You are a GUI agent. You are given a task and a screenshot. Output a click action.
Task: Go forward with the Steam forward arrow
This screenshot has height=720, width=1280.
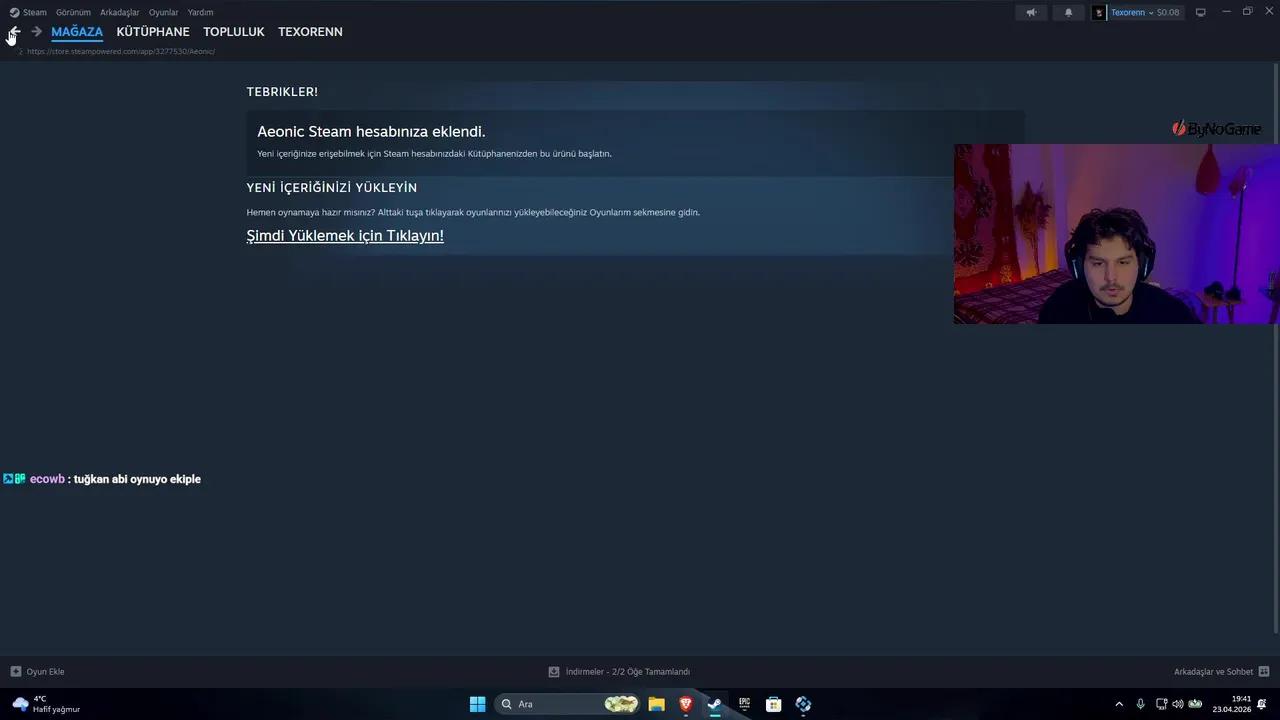[x=36, y=32]
